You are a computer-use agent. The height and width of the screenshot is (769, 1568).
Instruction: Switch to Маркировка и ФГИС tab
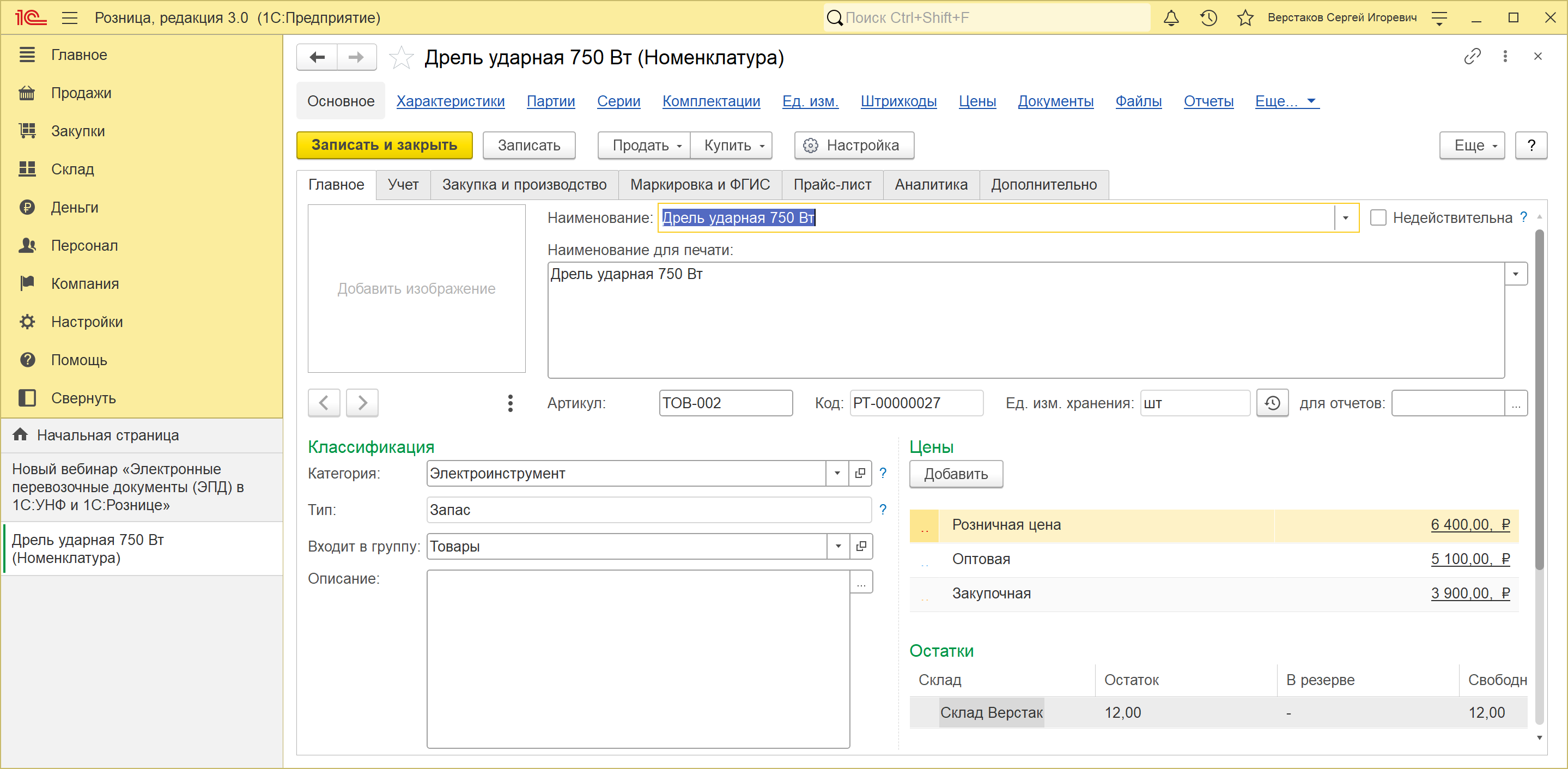click(700, 185)
